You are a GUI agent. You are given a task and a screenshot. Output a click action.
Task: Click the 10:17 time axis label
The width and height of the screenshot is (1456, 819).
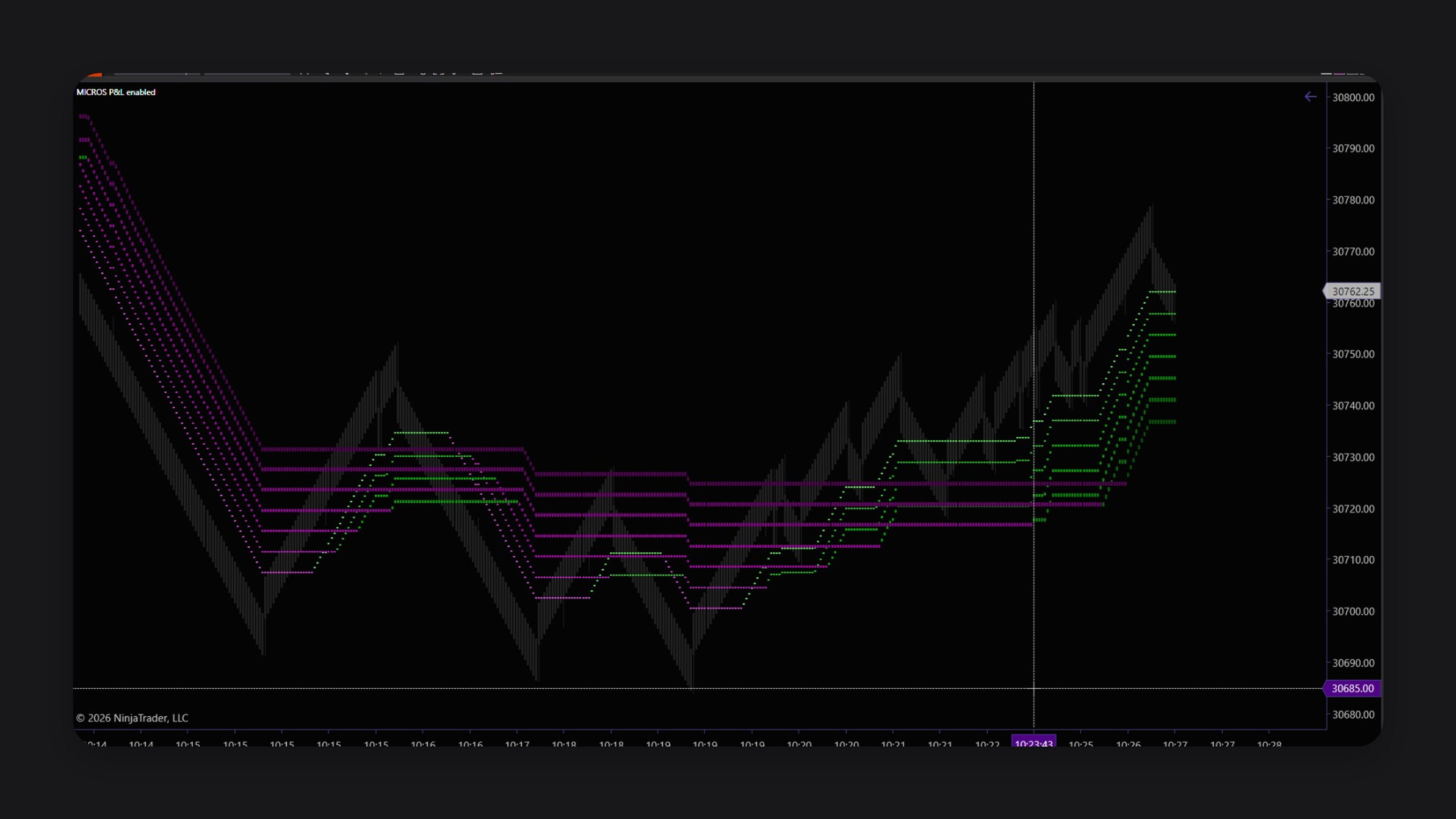coord(517,743)
